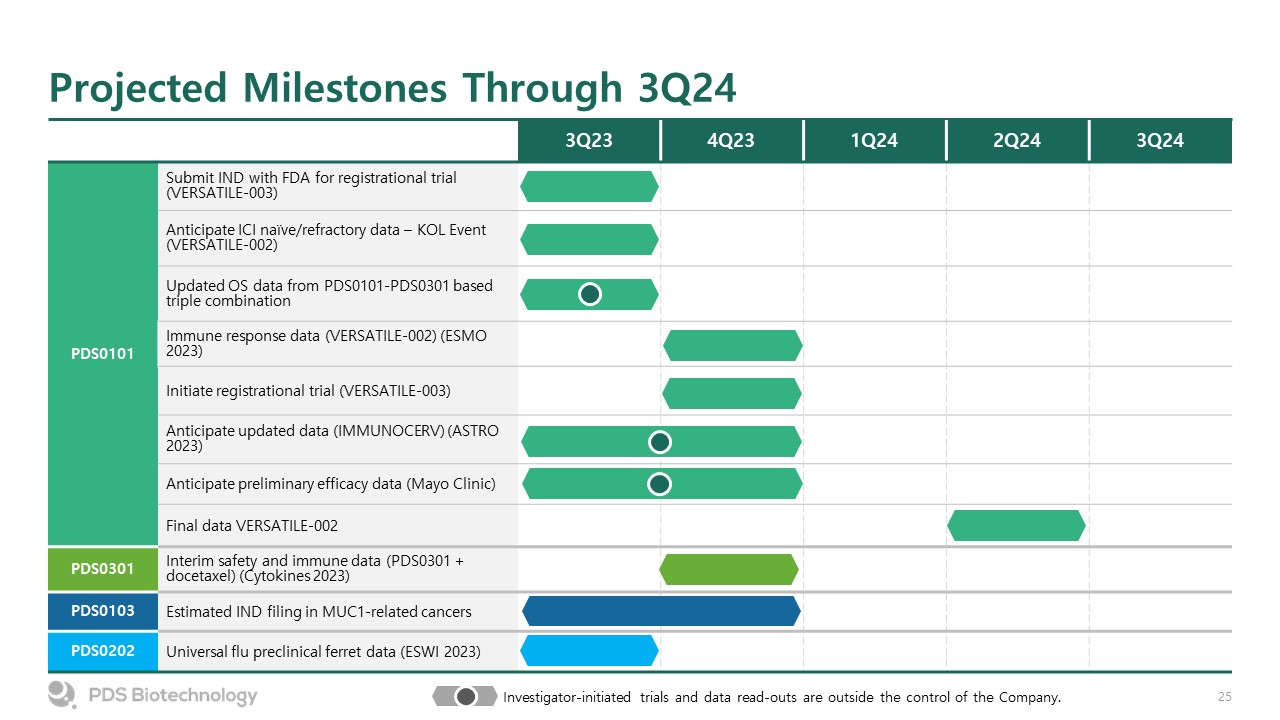This screenshot has width=1280, height=720.
Task: Click the light blue bar for Universal flu ferret data
Action: coord(590,651)
